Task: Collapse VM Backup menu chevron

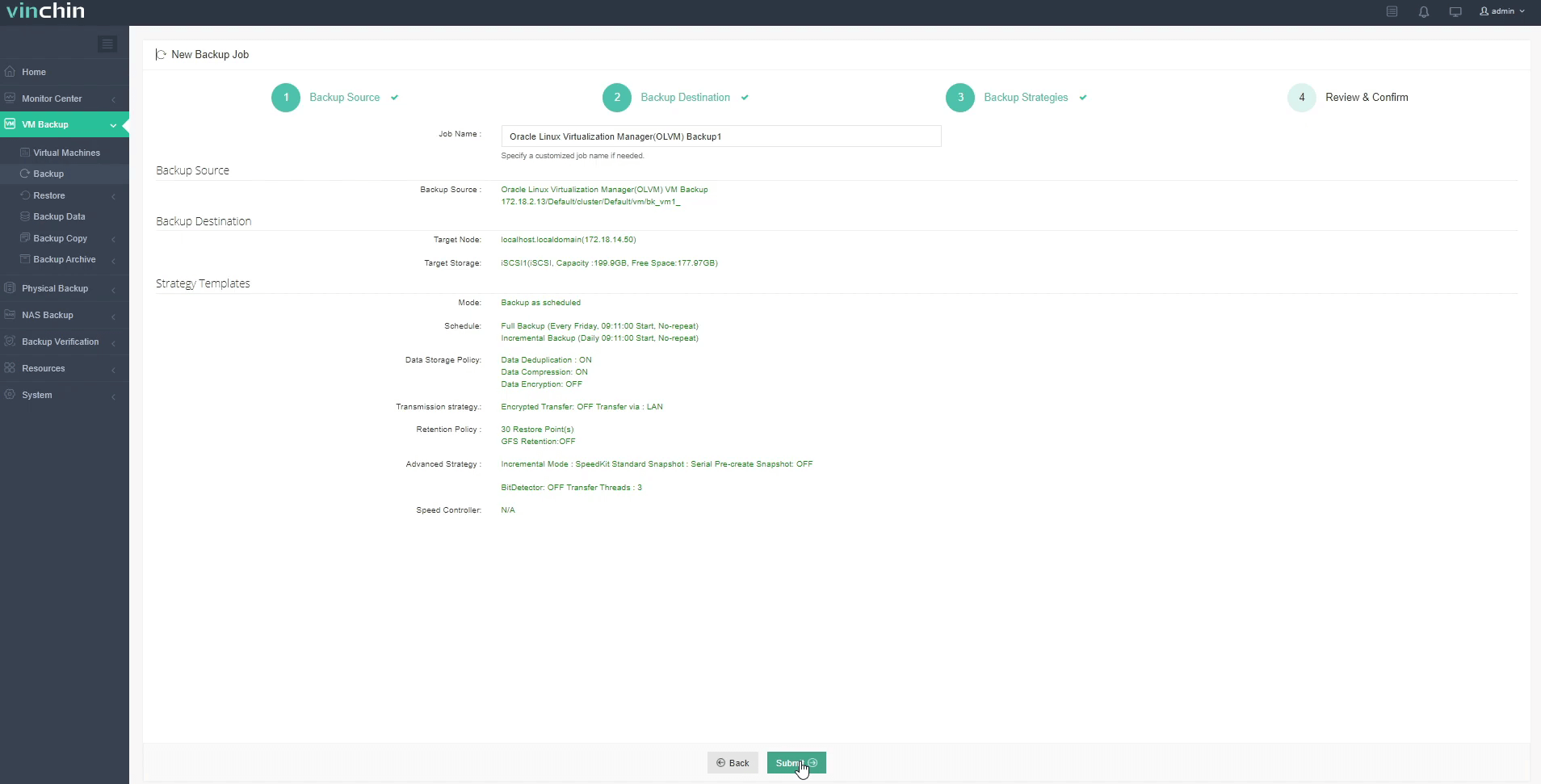Action: (114, 125)
